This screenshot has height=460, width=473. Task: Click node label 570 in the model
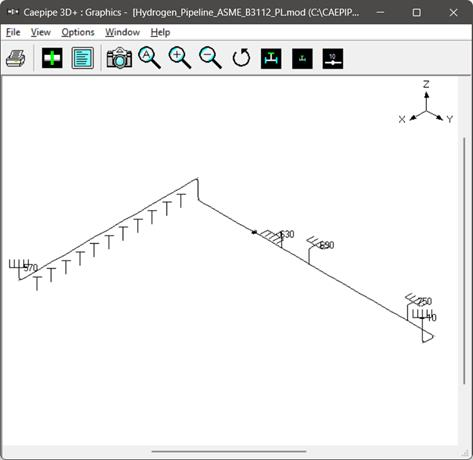click(31, 268)
